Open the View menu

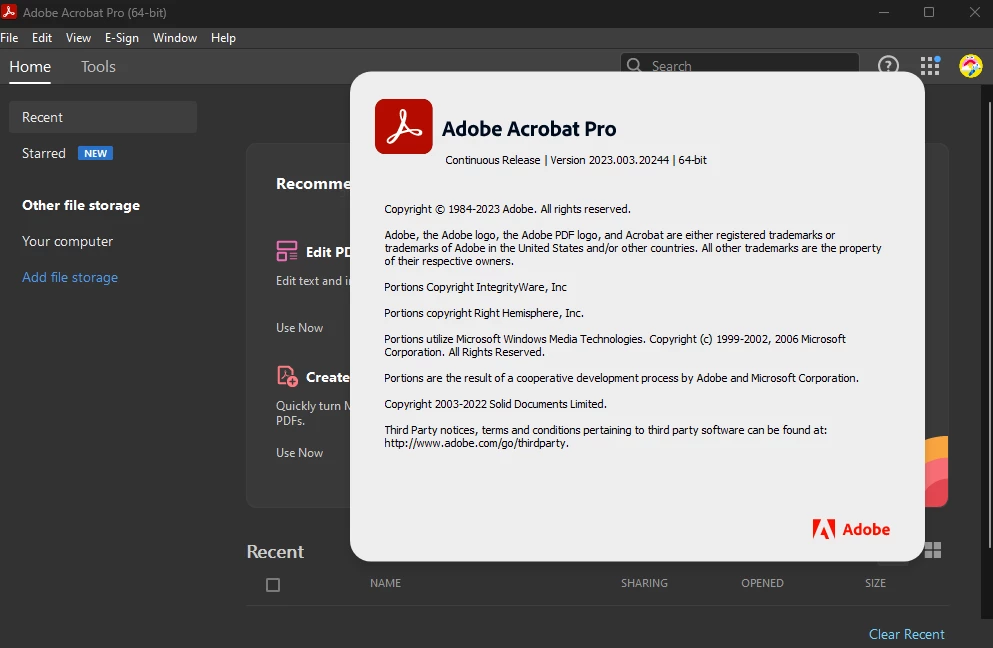(79, 38)
